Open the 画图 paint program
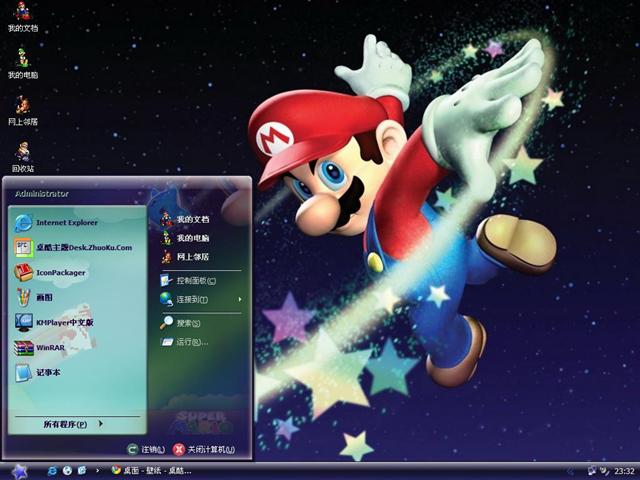The width and height of the screenshot is (640, 480). (45, 297)
